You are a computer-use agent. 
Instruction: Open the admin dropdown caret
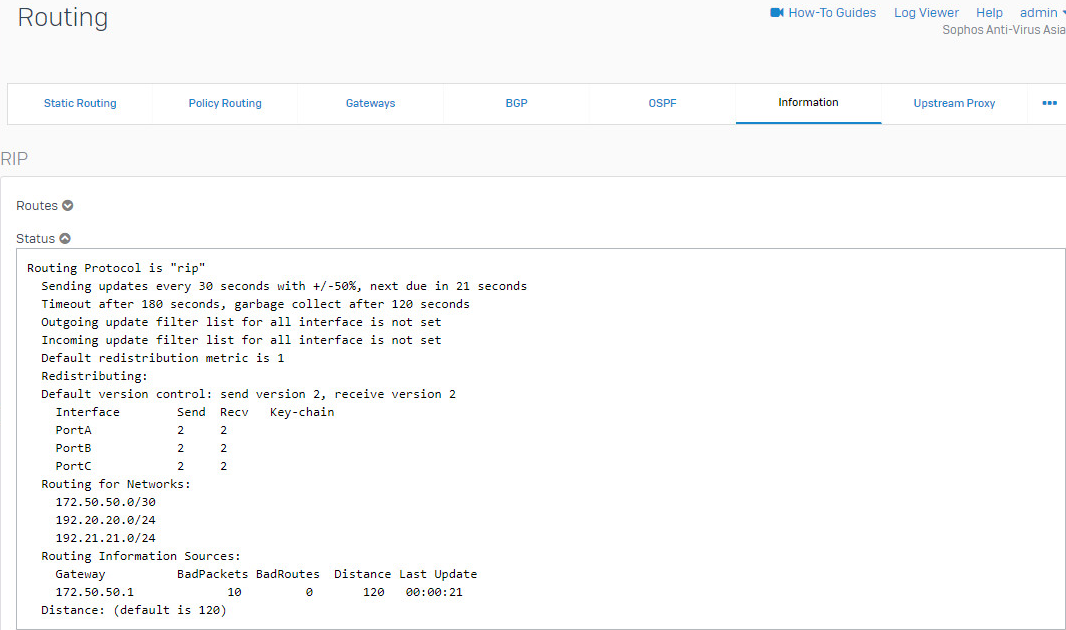point(1062,12)
